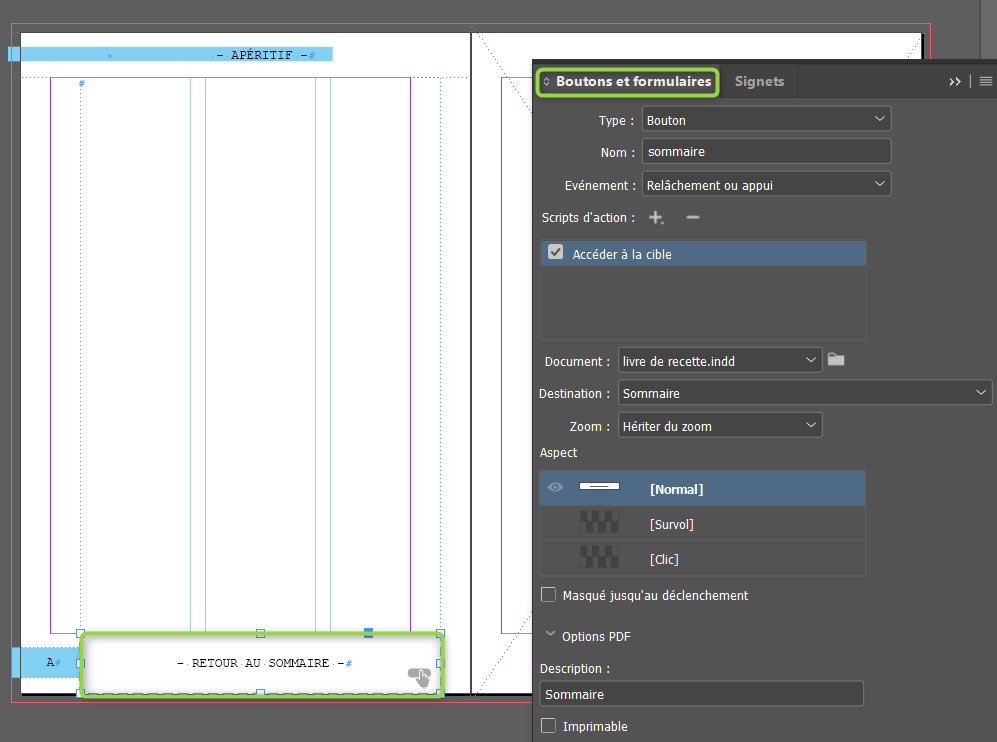Add a new action script with plus icon
Viewport: 997px width, 742px height.
tap(656, 217)
